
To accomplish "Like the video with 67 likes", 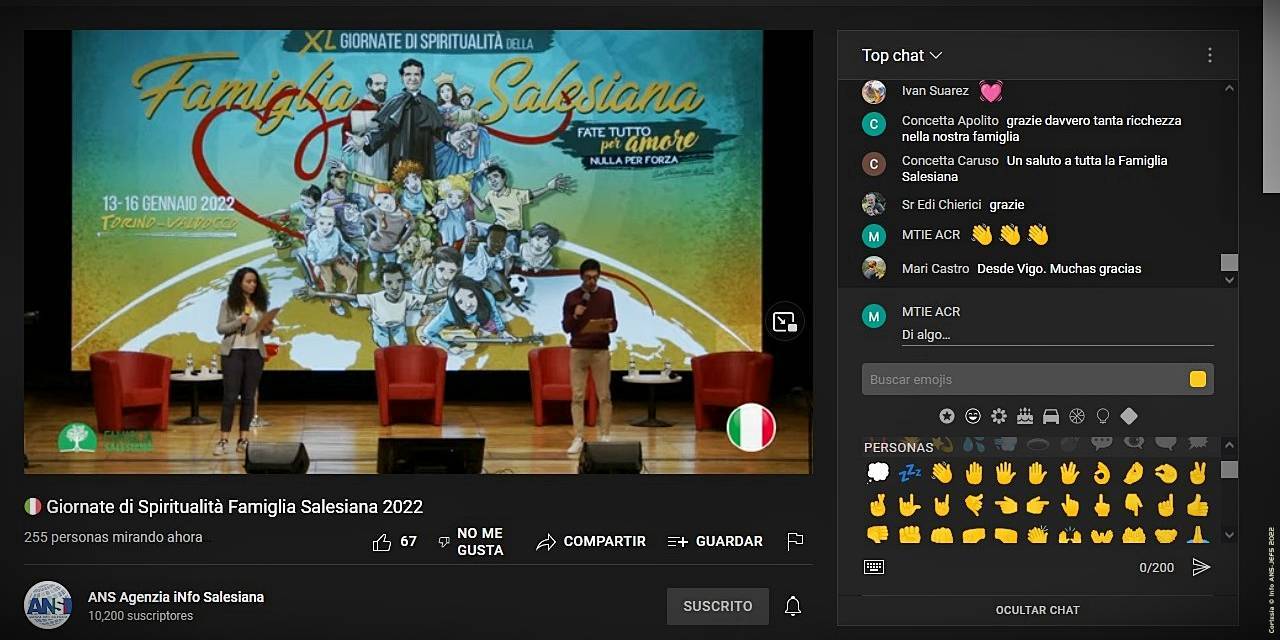I will coord(394,541).
